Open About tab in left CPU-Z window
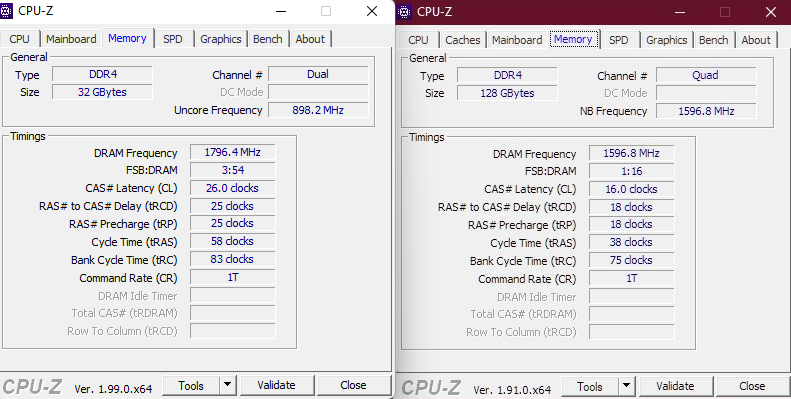 click(310, 39)
